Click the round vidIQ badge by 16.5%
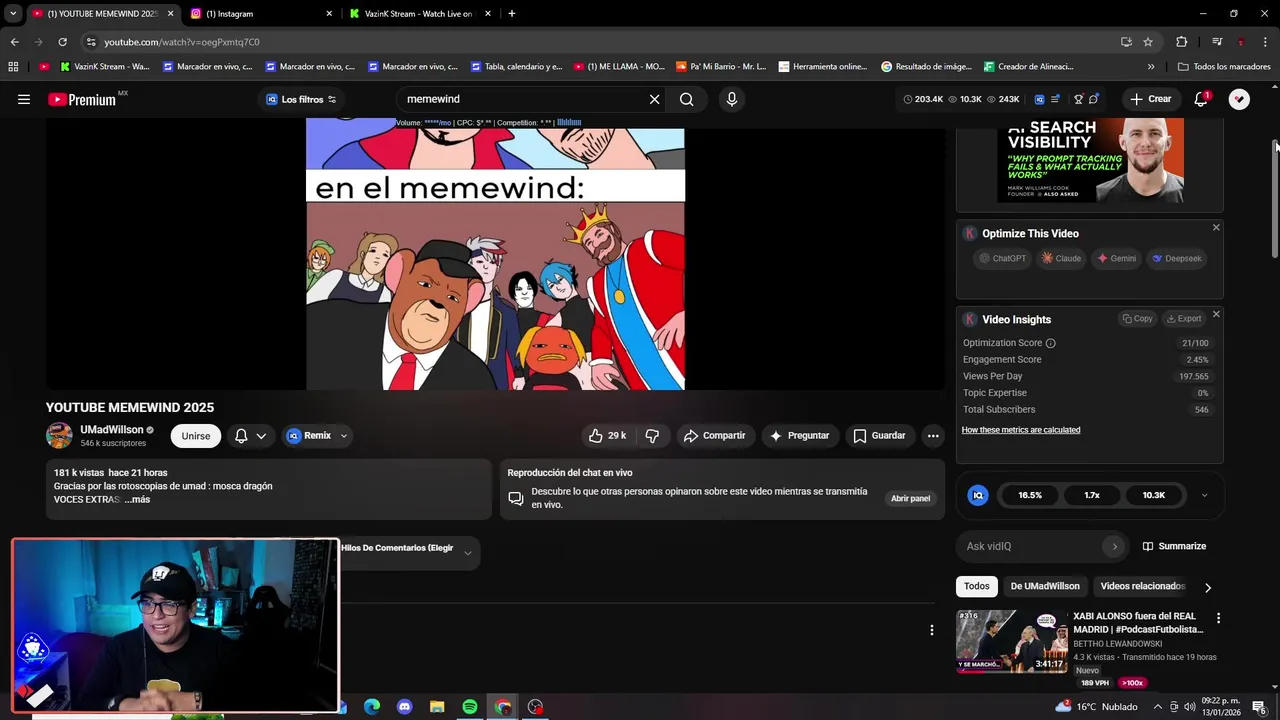 pyautogui.click(x=978, y=495)
